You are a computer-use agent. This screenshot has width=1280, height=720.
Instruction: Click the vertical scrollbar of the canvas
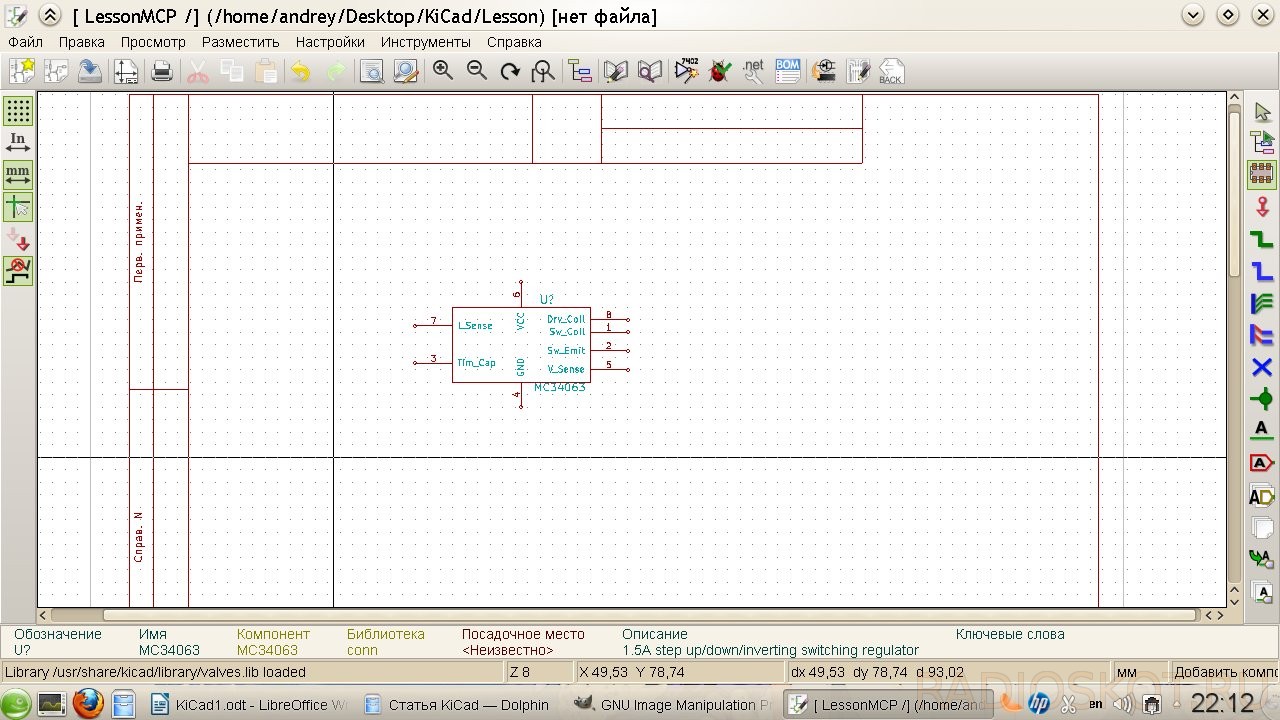(x=1234, y=196)
